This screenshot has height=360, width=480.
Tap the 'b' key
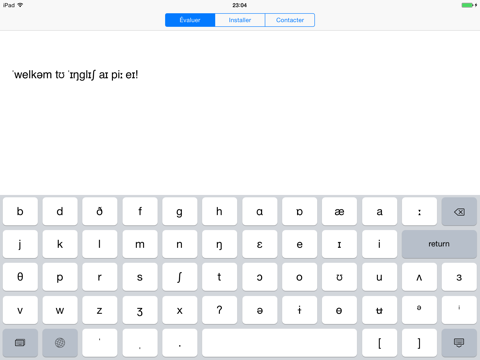click(x=20, y=211)
